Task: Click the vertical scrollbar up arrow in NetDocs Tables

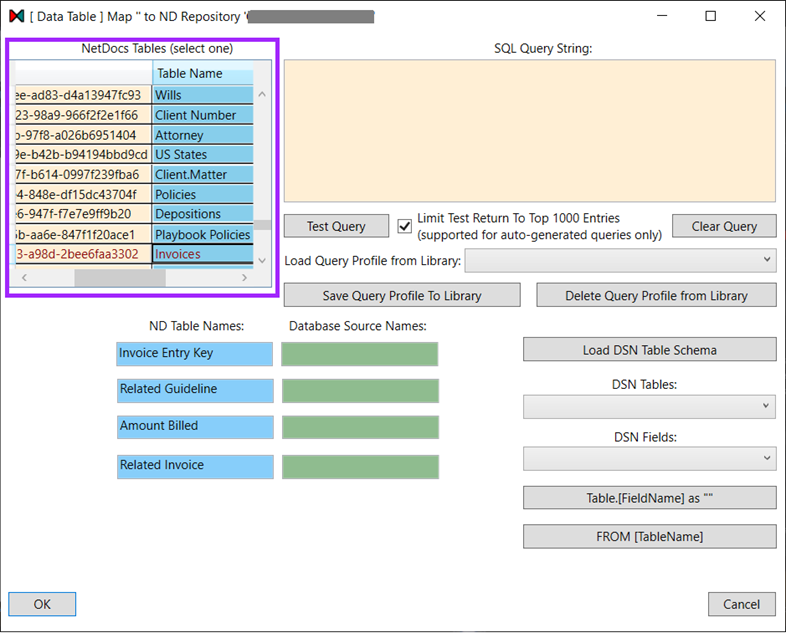Action: point(262,94)
